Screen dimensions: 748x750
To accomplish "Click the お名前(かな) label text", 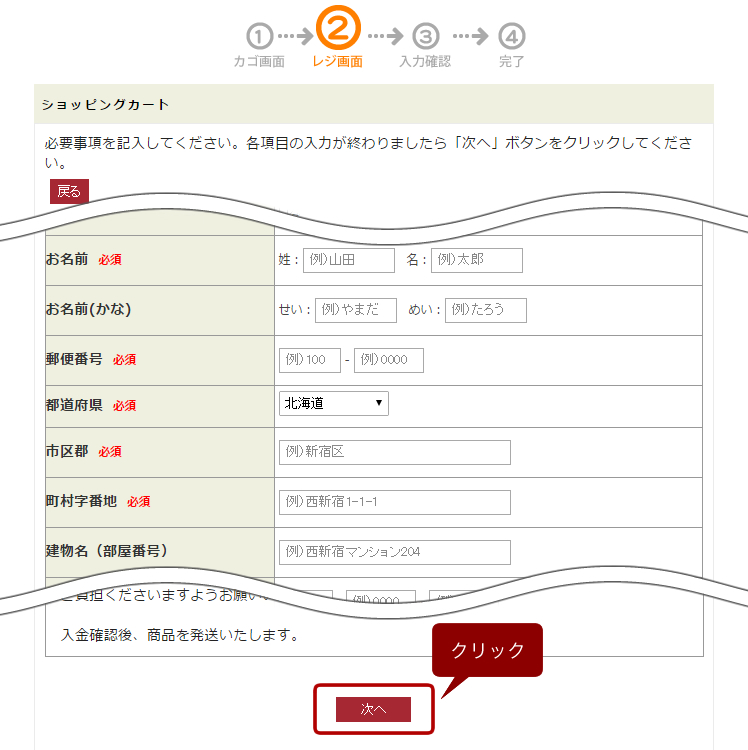I will click(x=88, y=309).
